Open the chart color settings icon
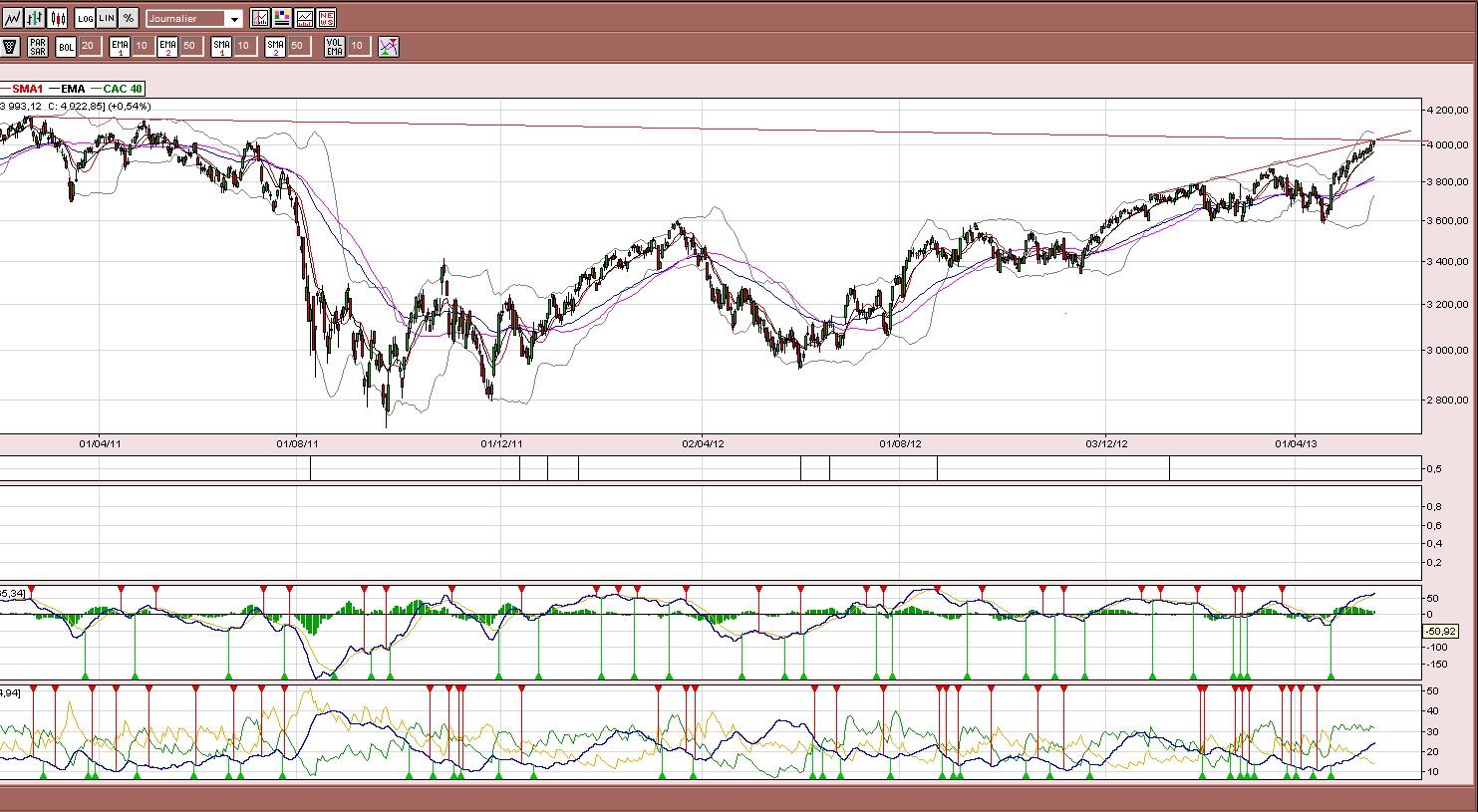The image size is (1478, 812). point(282,18)
